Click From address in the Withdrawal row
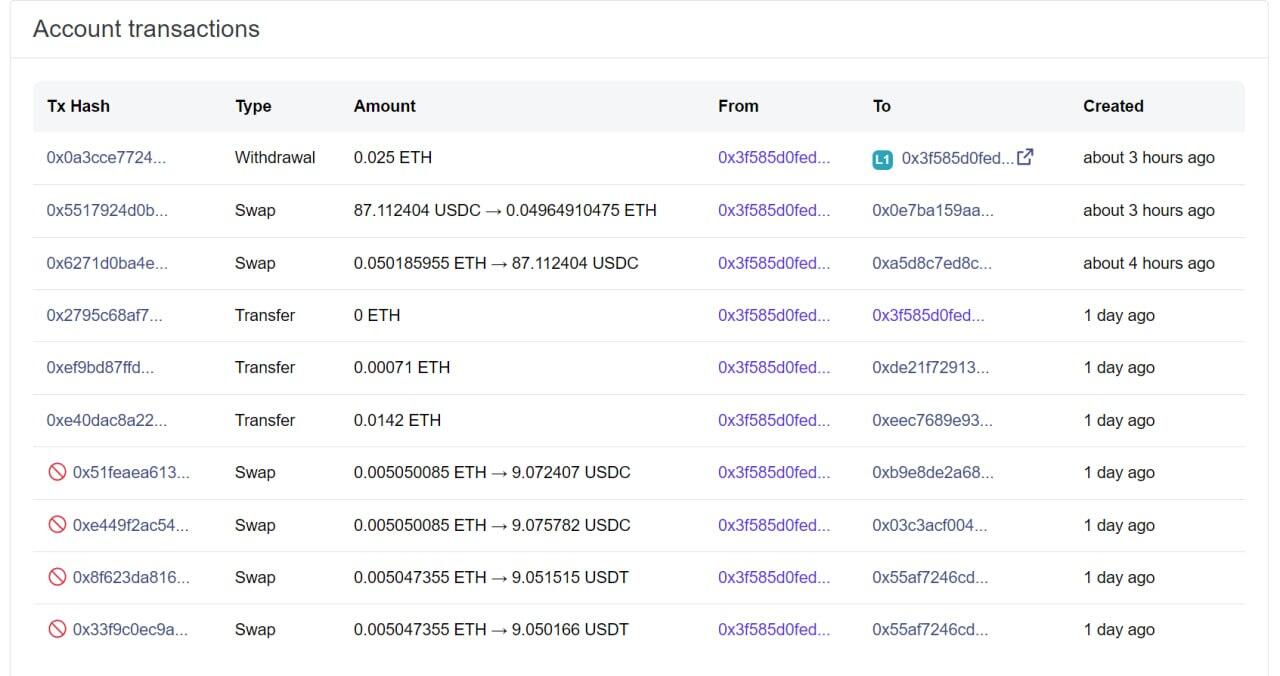 tap(774, 158)
